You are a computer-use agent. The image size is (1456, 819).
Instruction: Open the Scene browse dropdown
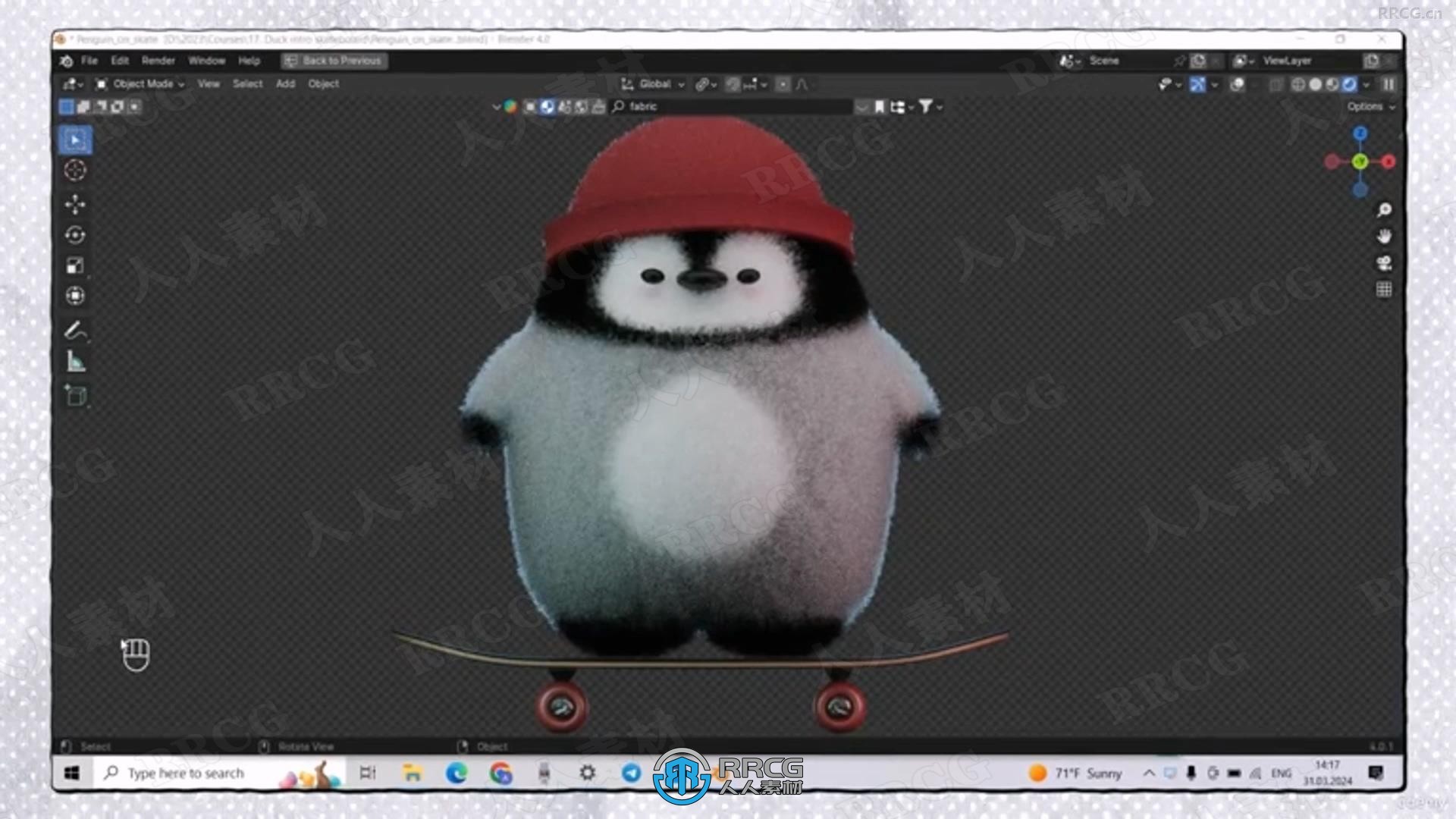1071,61
